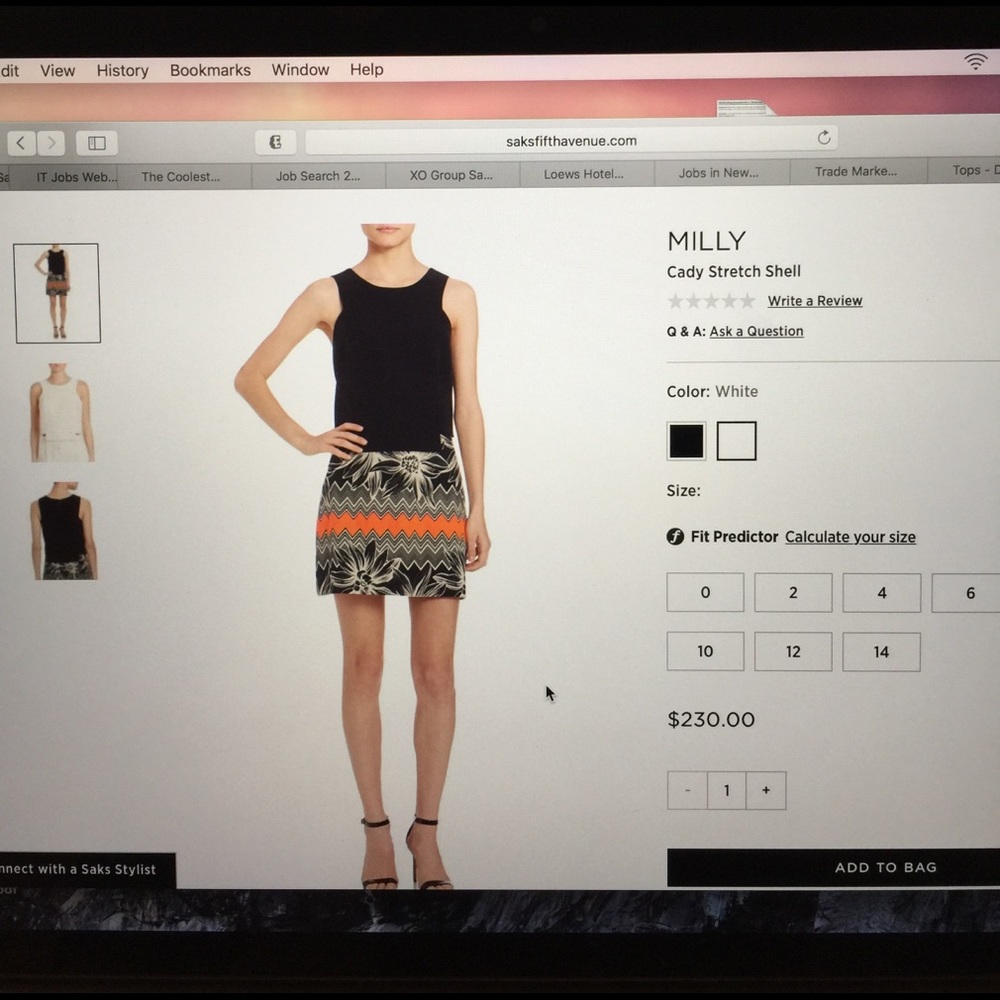Screen dimensions: 1000x1000
Task: Open the Bookmarks menu
Action: tap(210, 70)
